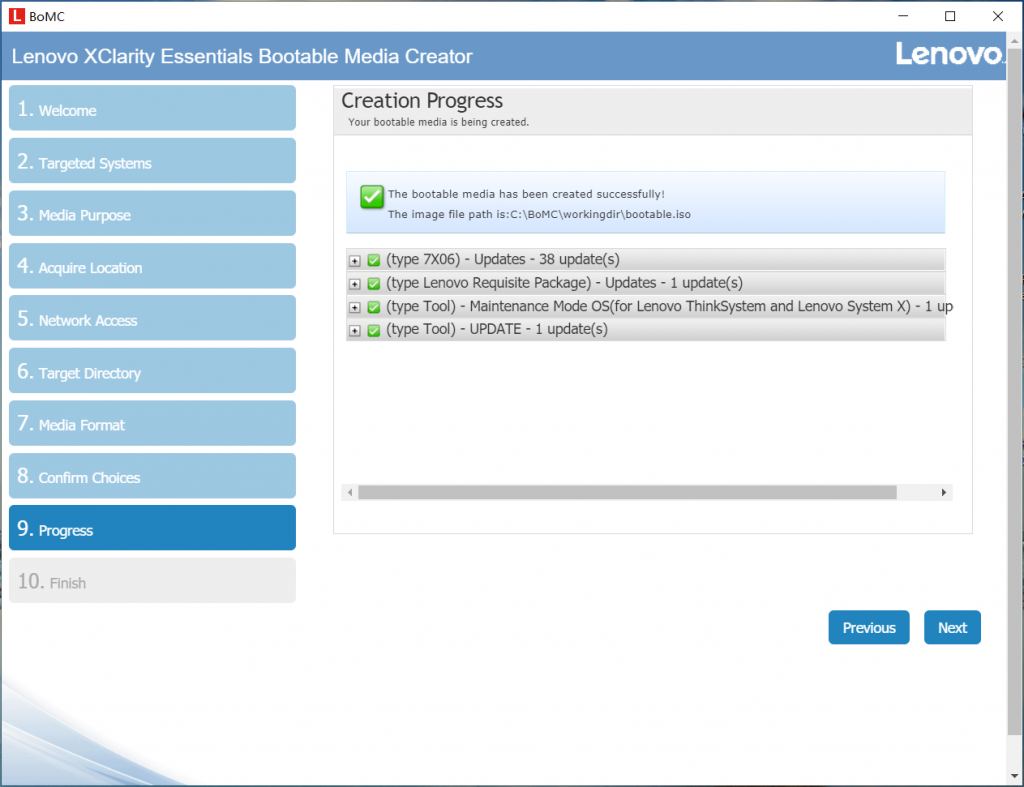Toggle the Lenovo Requisite Package checkbox

click(x=374, y=283)
